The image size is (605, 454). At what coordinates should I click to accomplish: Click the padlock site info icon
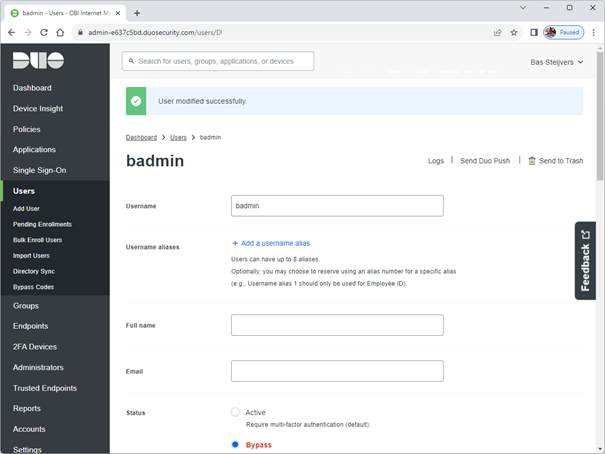coord(80,32)
